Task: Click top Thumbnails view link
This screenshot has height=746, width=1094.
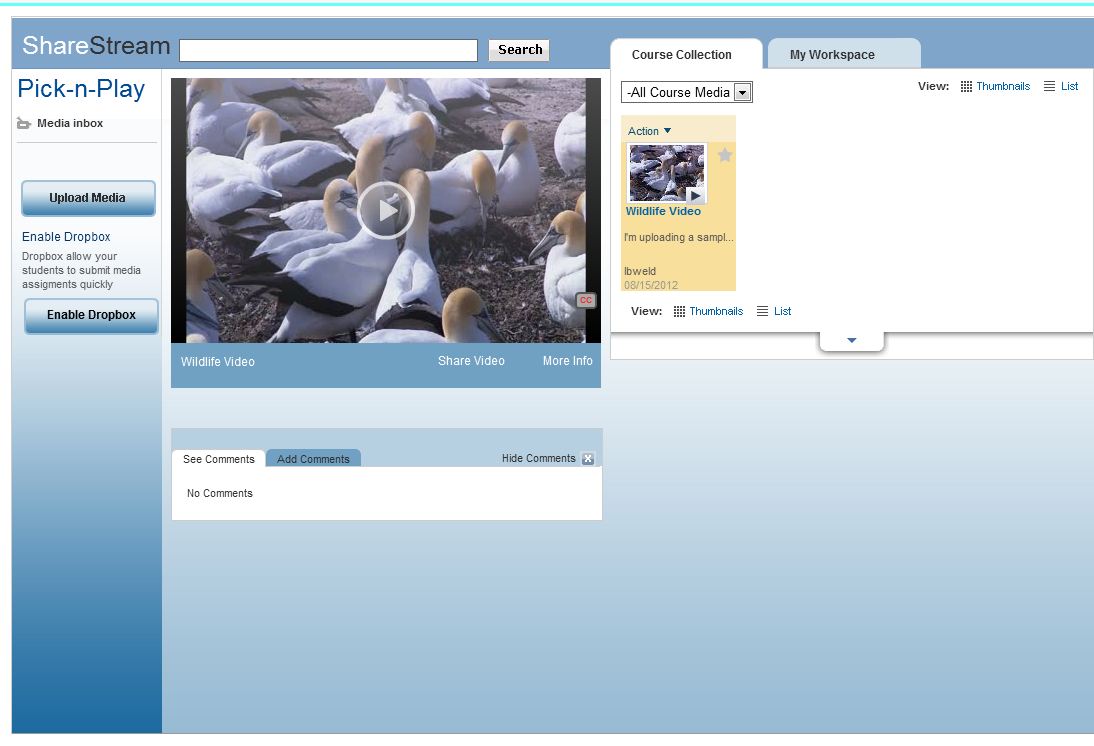Action: tap(1003, 87)
